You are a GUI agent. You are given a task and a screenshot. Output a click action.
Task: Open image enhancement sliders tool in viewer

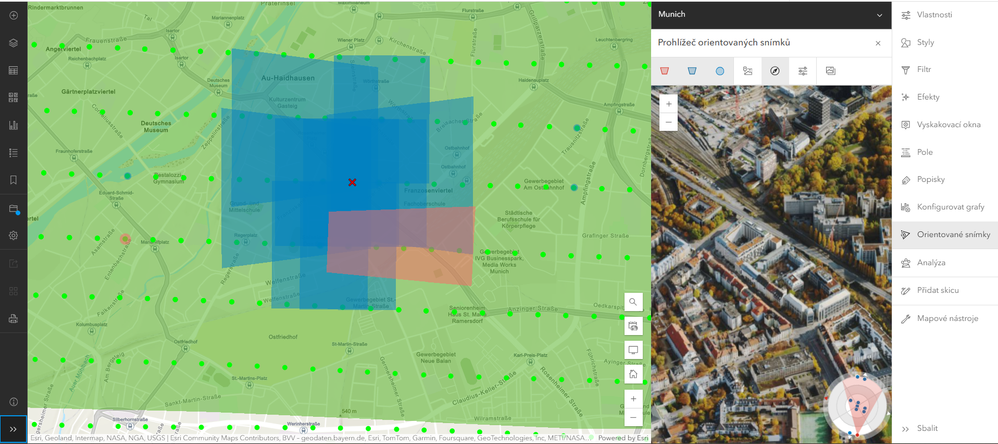click(x=803, y=71)
